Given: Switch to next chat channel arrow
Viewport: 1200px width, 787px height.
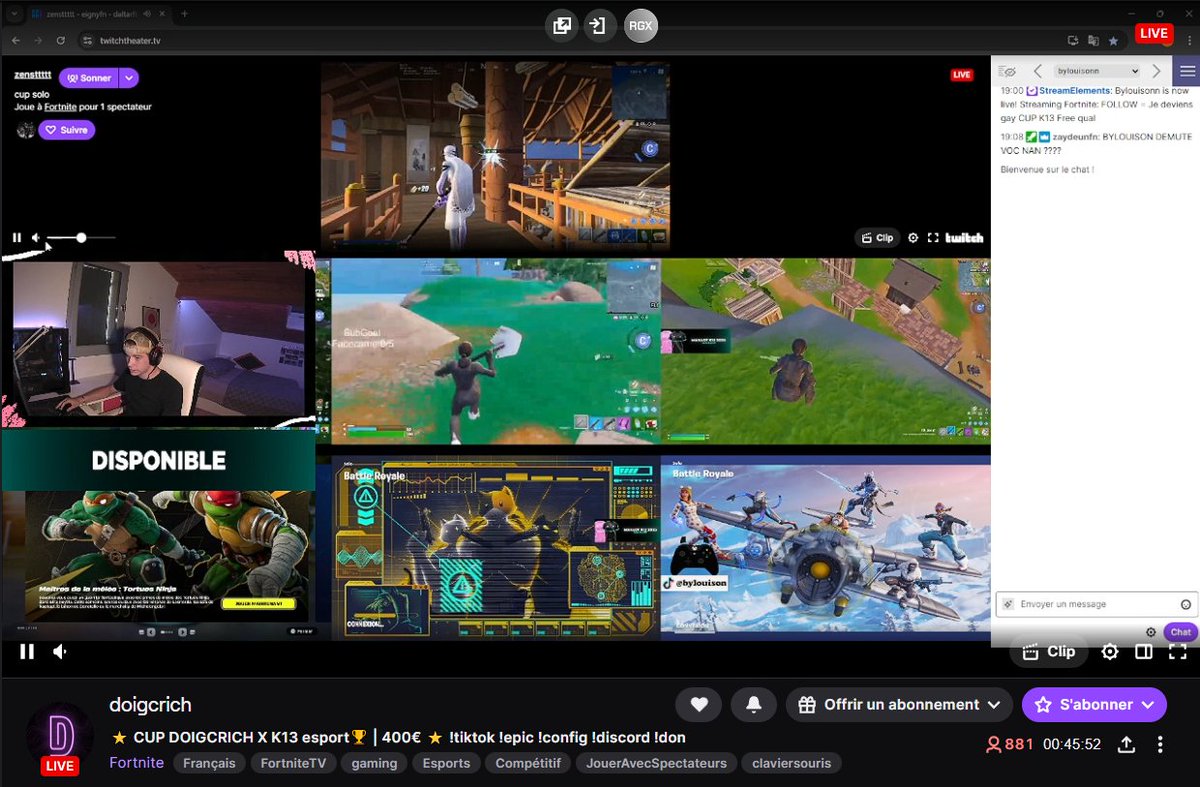Looking at the screenshot, I should pos(1156,71).
